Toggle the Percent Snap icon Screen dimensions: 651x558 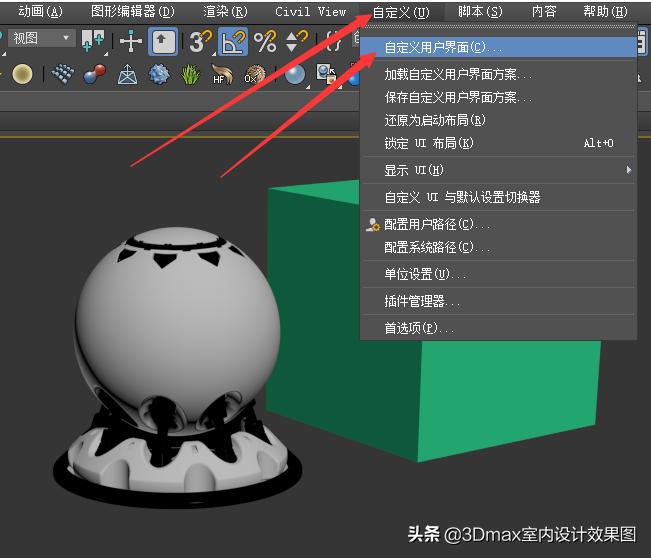coord(265,42)
